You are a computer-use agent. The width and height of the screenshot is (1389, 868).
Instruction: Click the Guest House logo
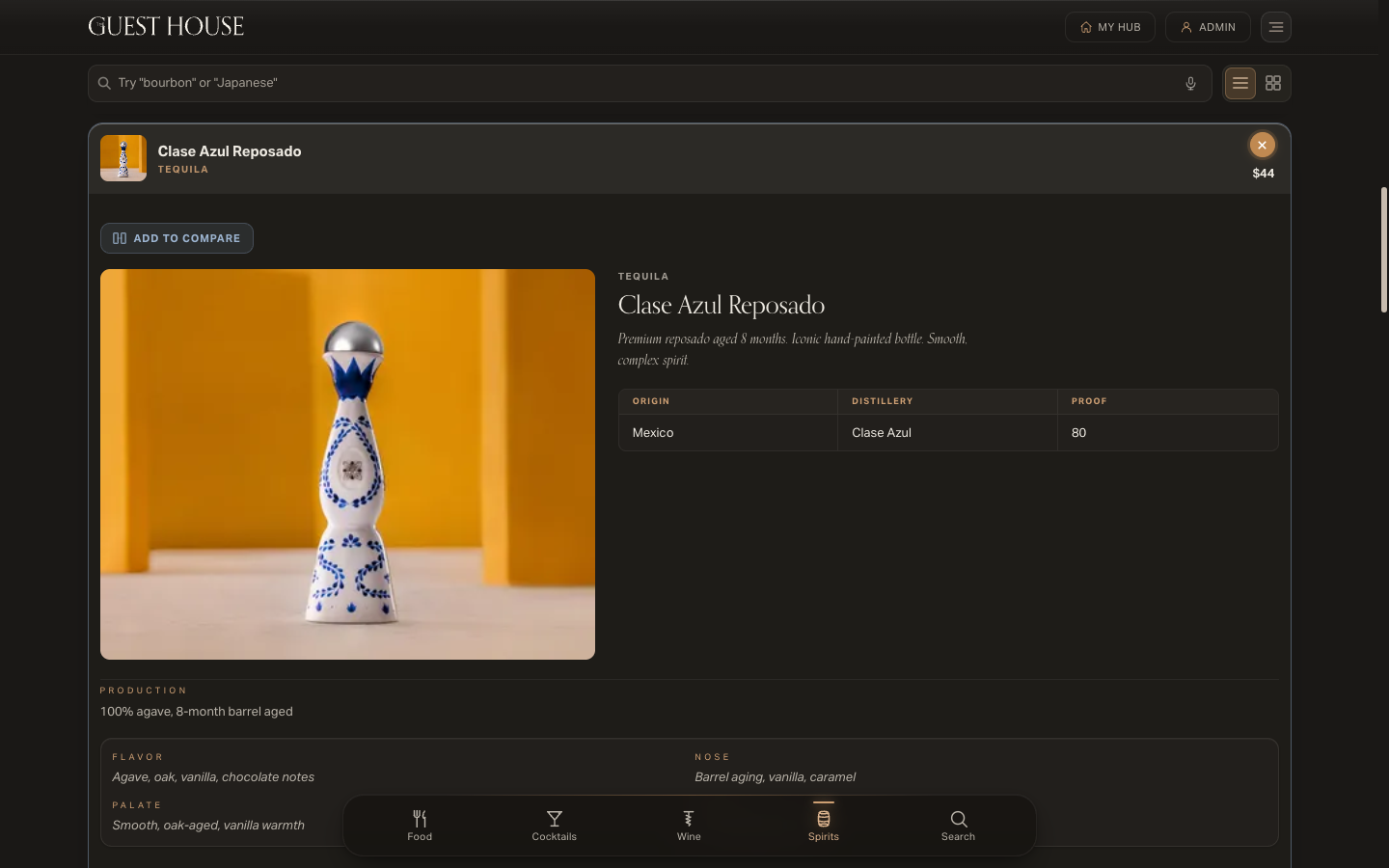[166, 27]
